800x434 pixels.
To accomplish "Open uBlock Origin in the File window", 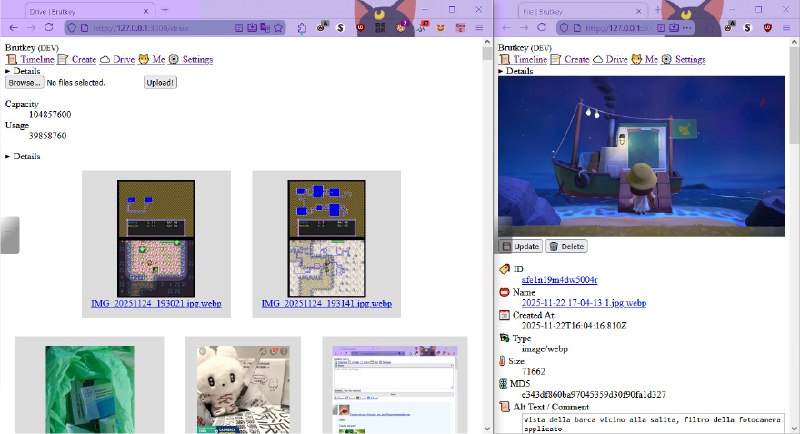I will click(x=767, y=28).
